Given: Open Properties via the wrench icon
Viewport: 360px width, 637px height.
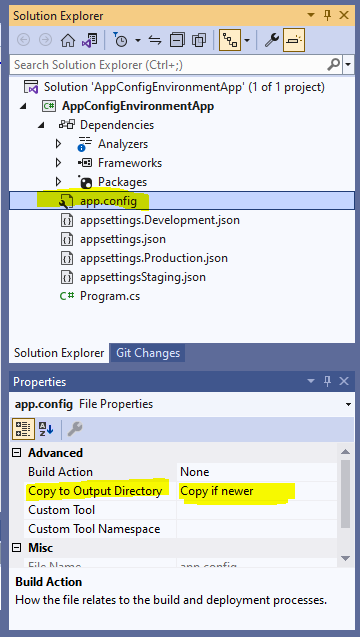Looking at the screenshot, I should (x=271, y=40).
